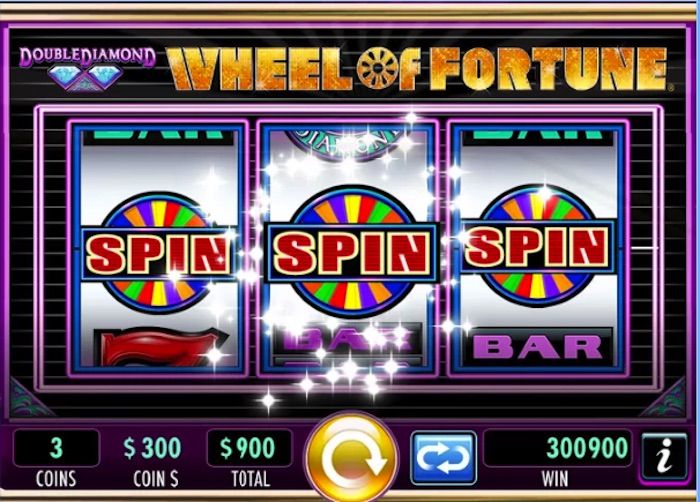Click the Double Diamond logo
700x502 pixels.
pyautogui.click(x=88, y=67)
